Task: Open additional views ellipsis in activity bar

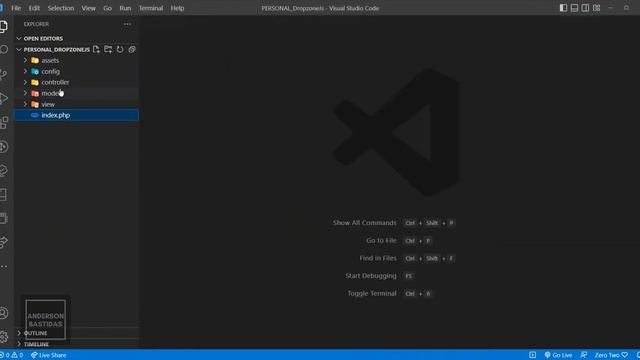Action: (4, 267)
